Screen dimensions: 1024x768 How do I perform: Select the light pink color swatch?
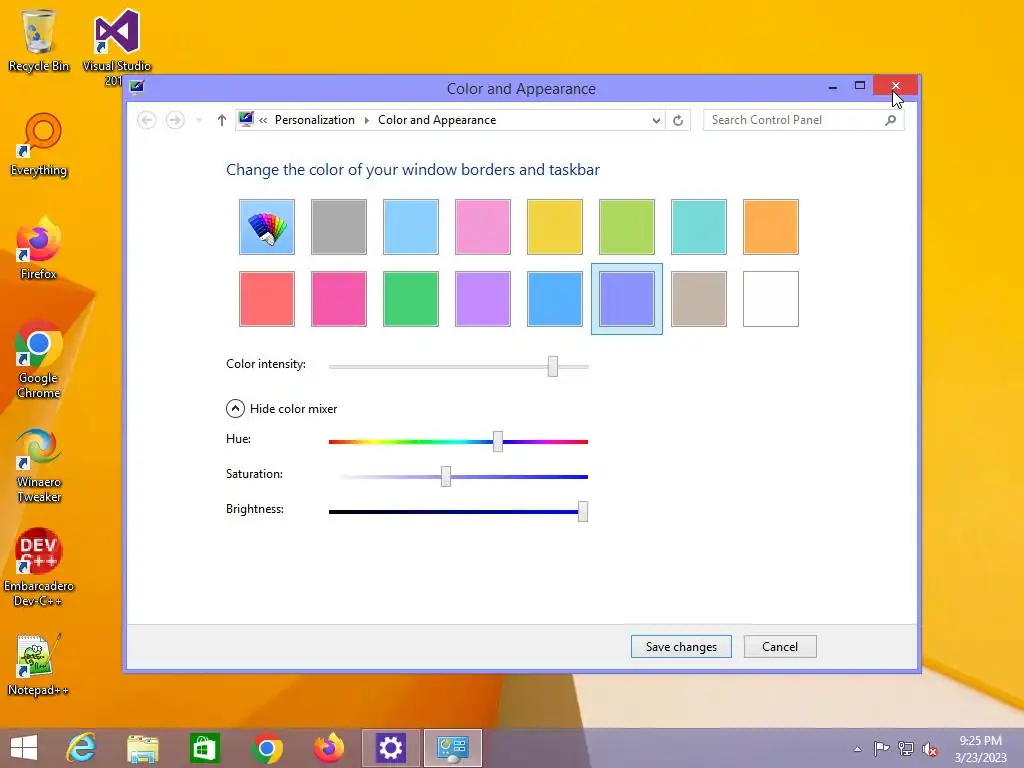click(x=483, y=227)
